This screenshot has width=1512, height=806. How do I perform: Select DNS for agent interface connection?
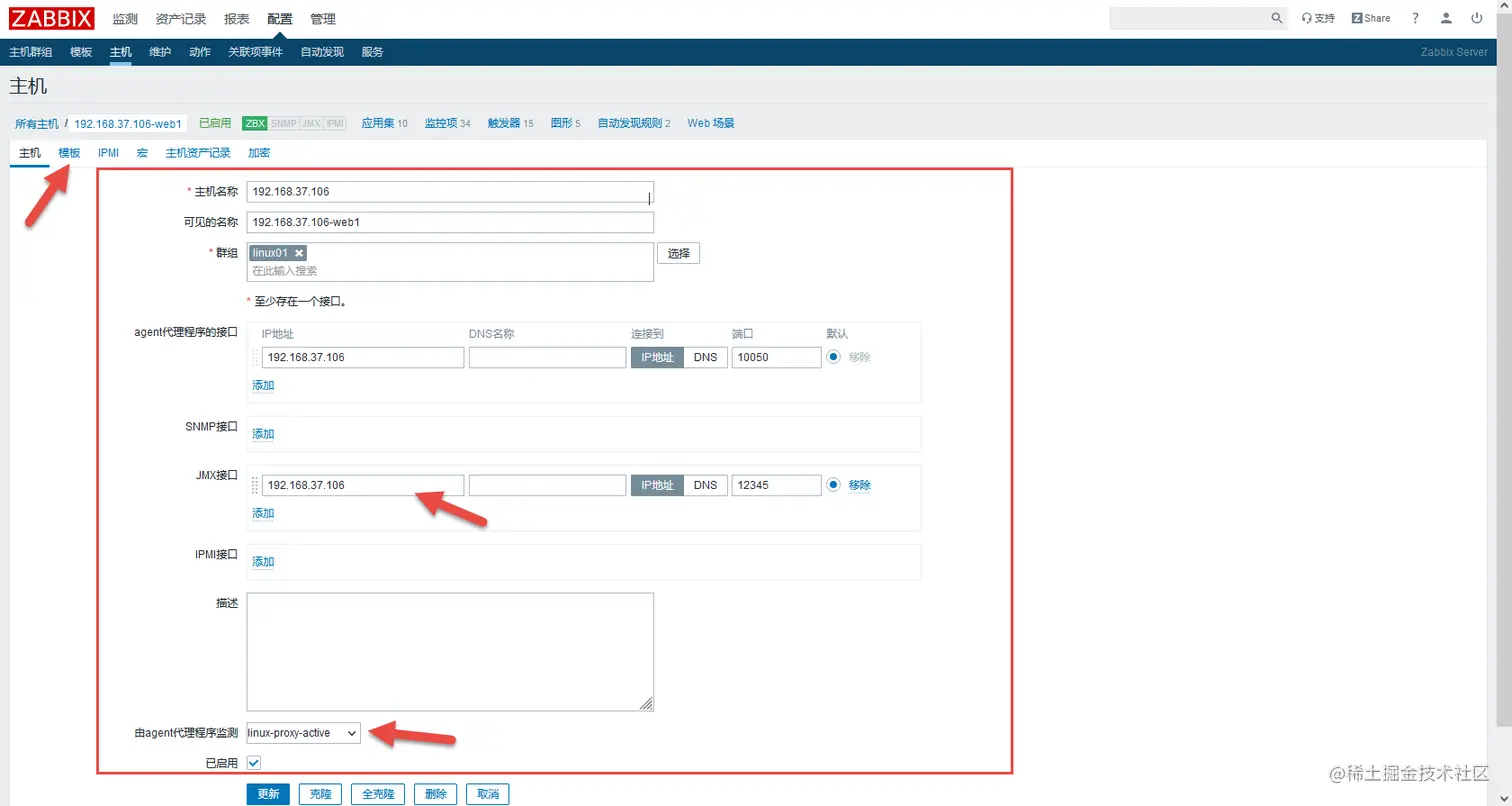pyautogui.click(x=706, y=357)
